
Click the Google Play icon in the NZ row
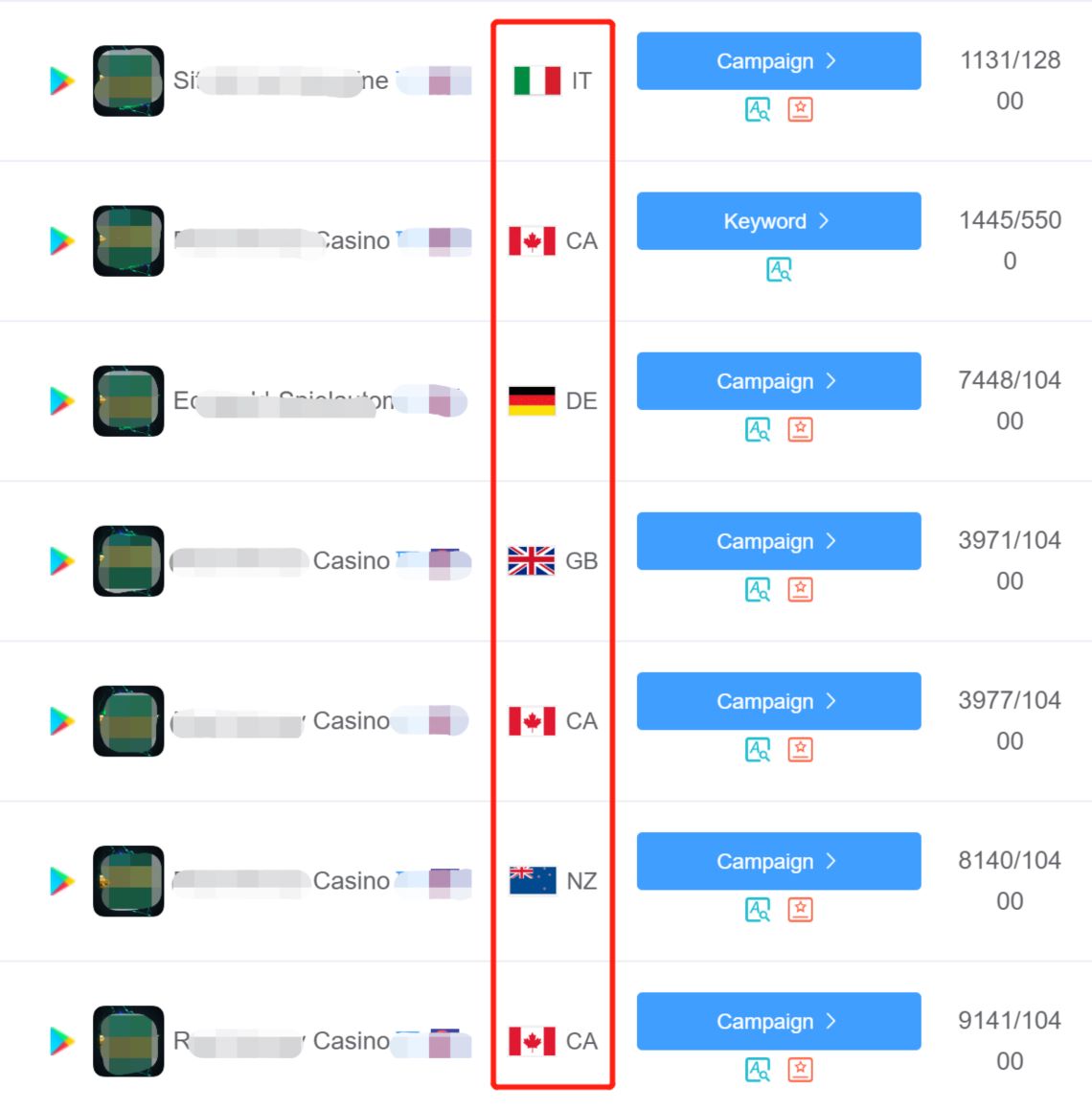tap(62, 881)
